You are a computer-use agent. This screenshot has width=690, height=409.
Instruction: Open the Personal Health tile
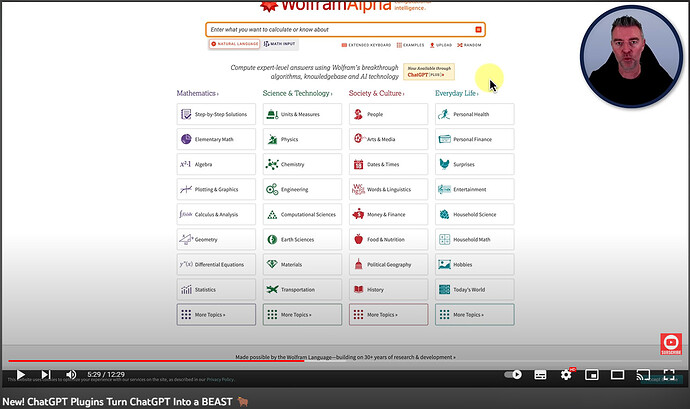(x=475, y=114)
